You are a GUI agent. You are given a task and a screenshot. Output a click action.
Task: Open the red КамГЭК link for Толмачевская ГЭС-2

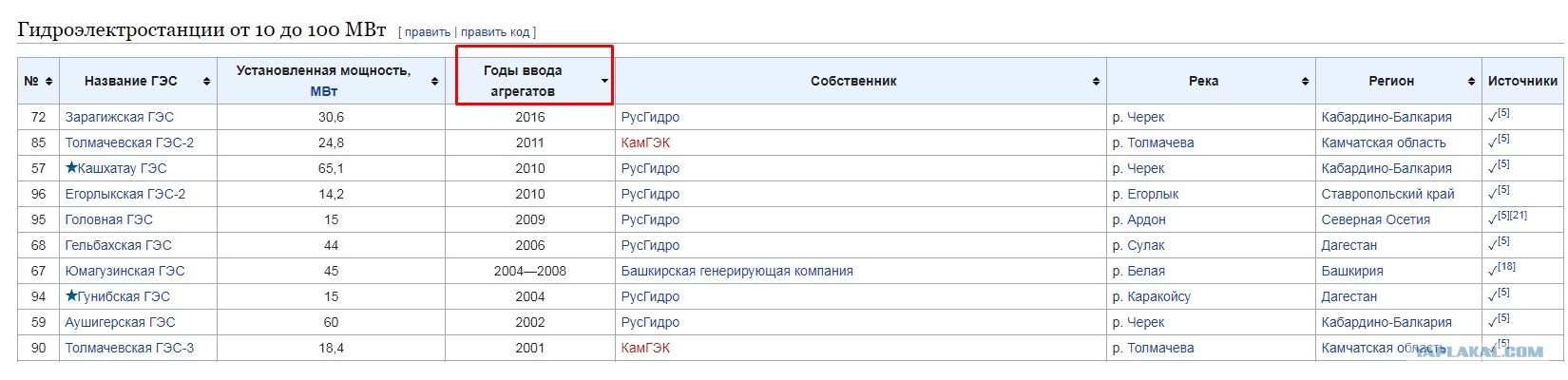tap(645, 142)
